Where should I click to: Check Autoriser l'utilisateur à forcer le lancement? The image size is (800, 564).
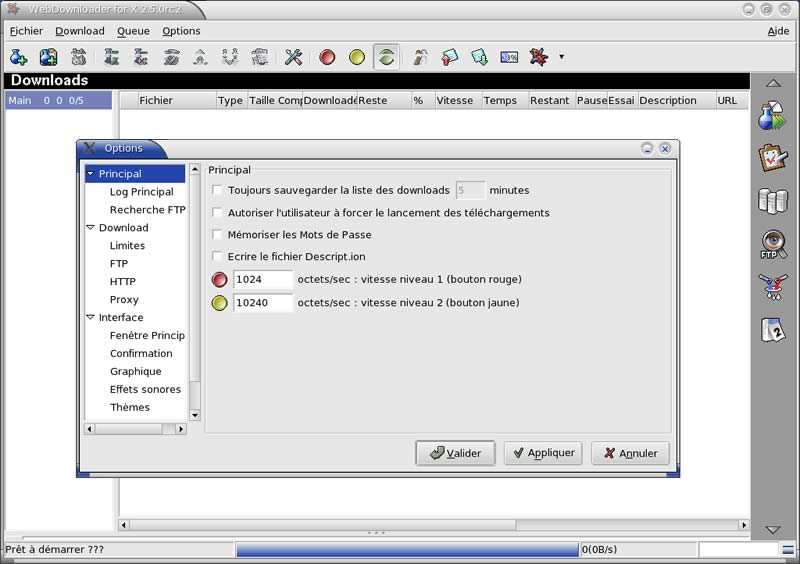click(217, 212)
